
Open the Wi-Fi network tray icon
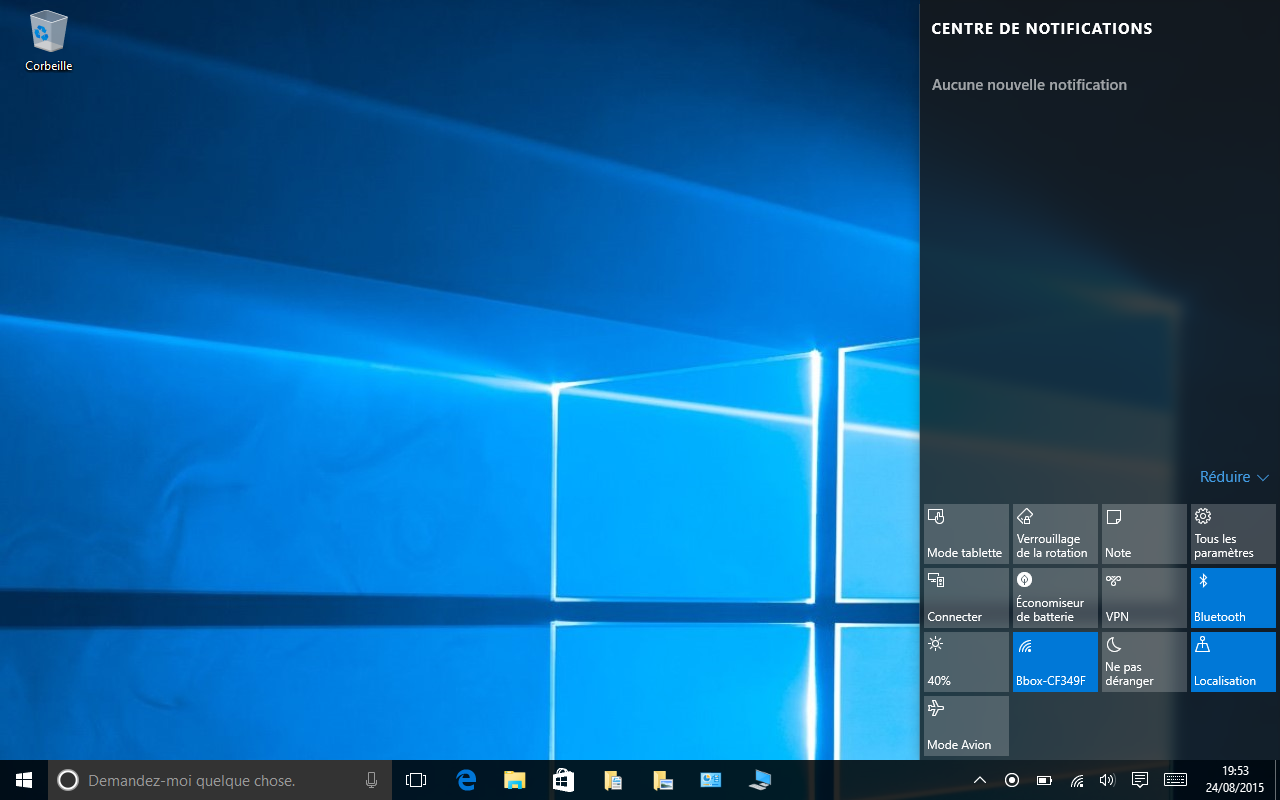[1076, 780]
